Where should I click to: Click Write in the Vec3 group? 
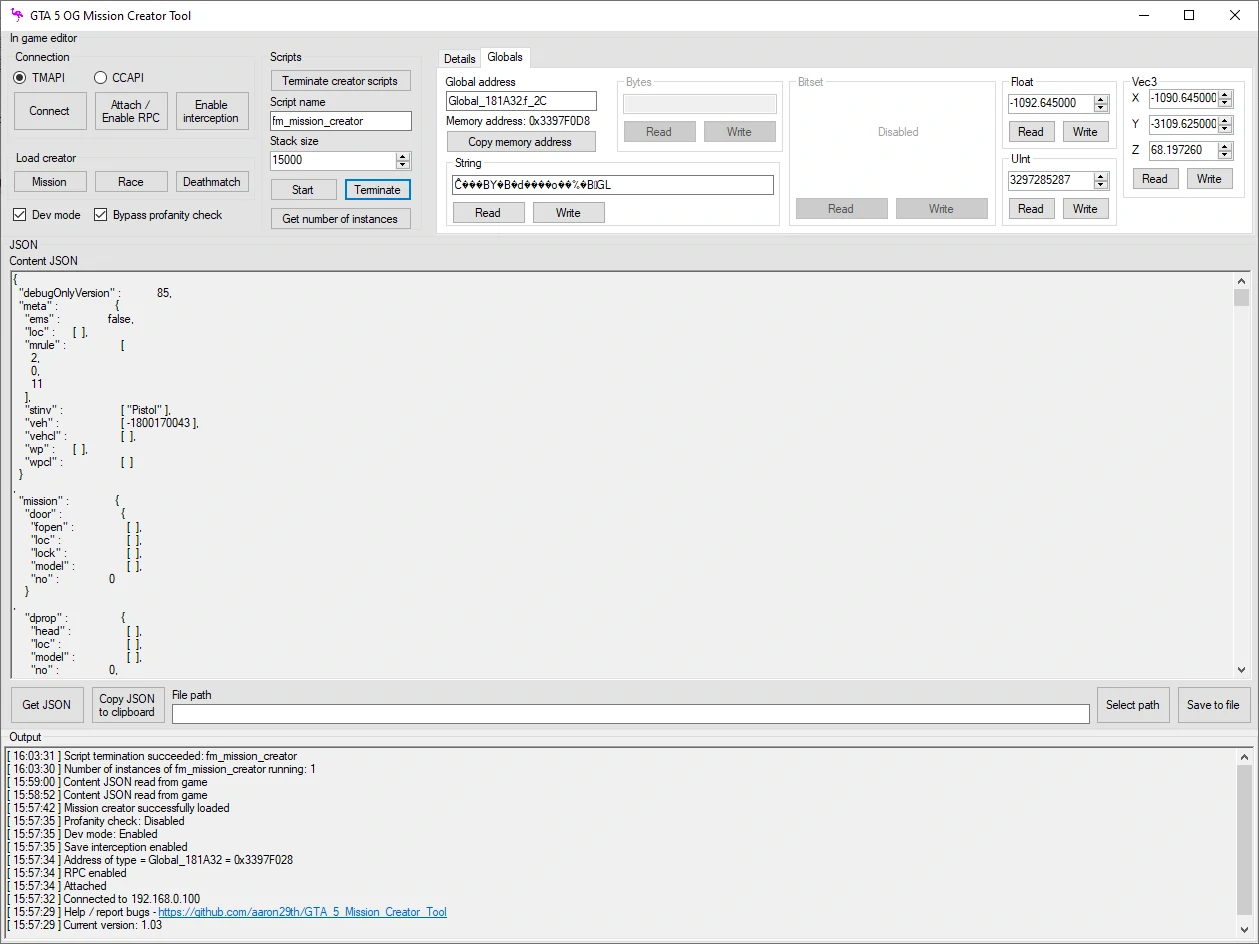point(1209,179)
